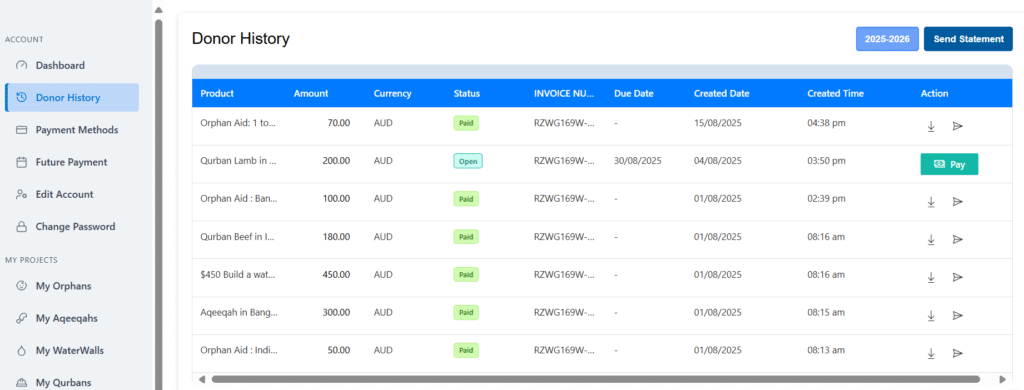Click the 04:38 pm created time cell

point(826,122)
